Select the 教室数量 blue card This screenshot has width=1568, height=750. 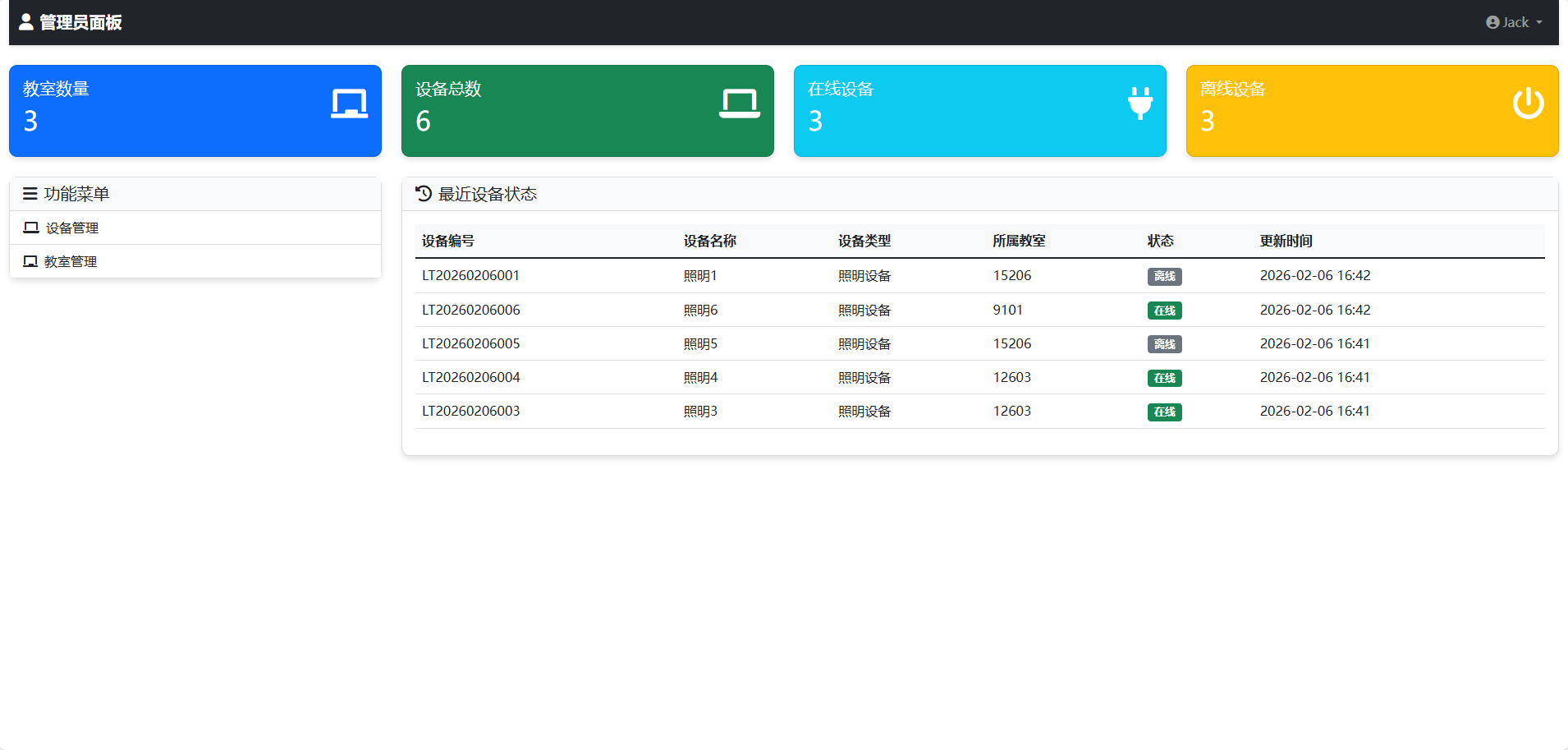coord(195,111)
